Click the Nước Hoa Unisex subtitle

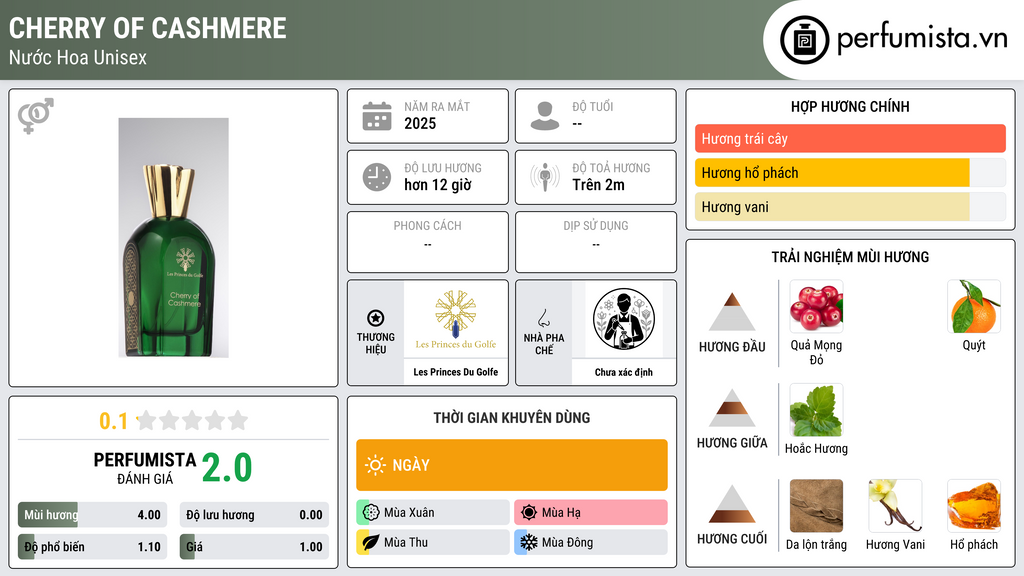[78, 57]
